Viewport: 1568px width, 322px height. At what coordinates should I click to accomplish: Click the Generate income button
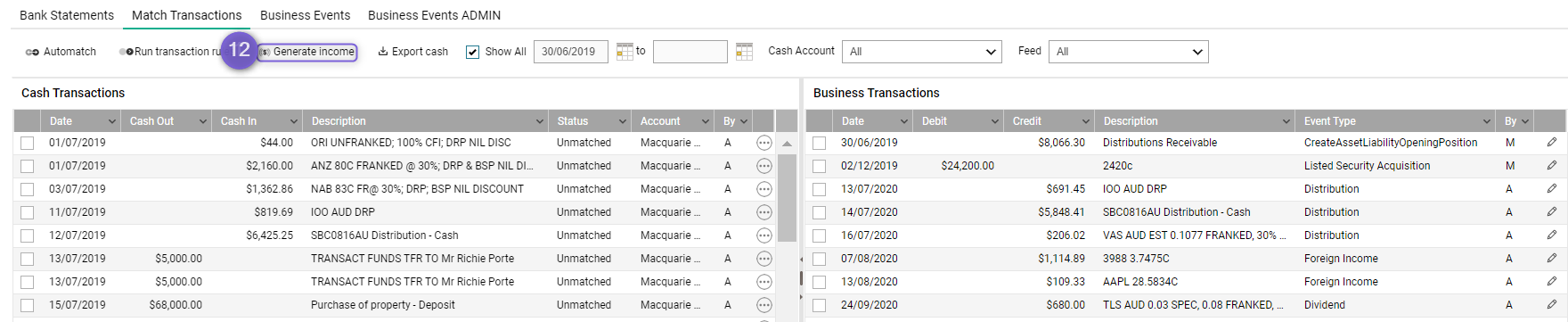(x=307, y=52)
